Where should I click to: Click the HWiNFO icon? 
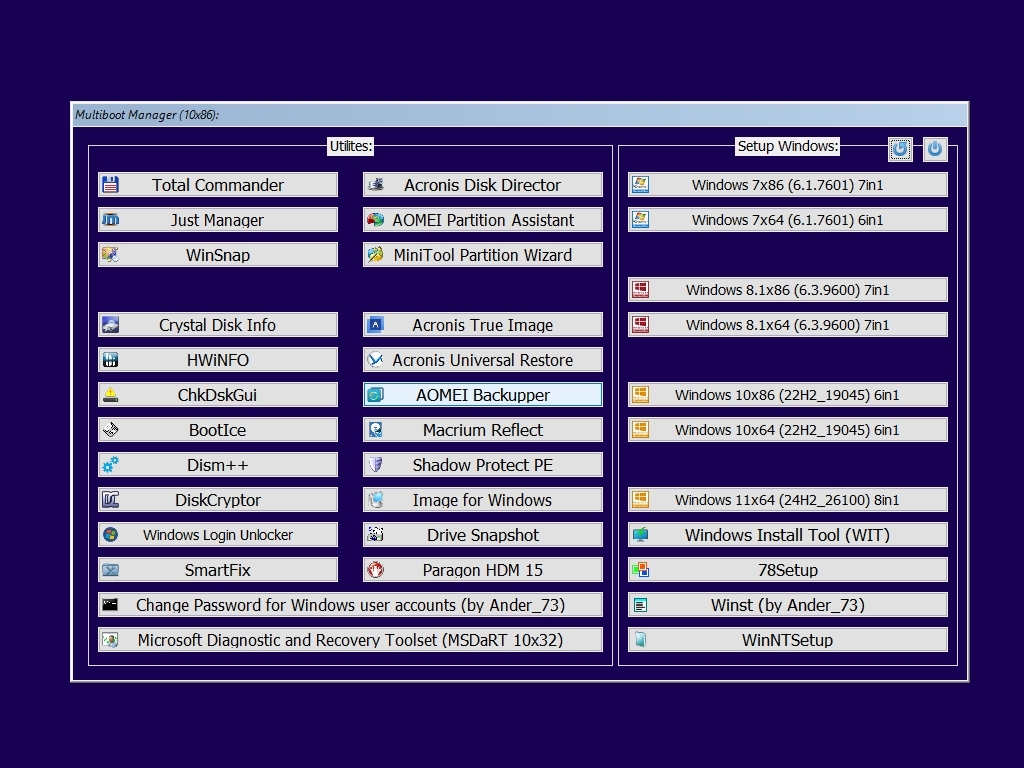pos(110,360)
